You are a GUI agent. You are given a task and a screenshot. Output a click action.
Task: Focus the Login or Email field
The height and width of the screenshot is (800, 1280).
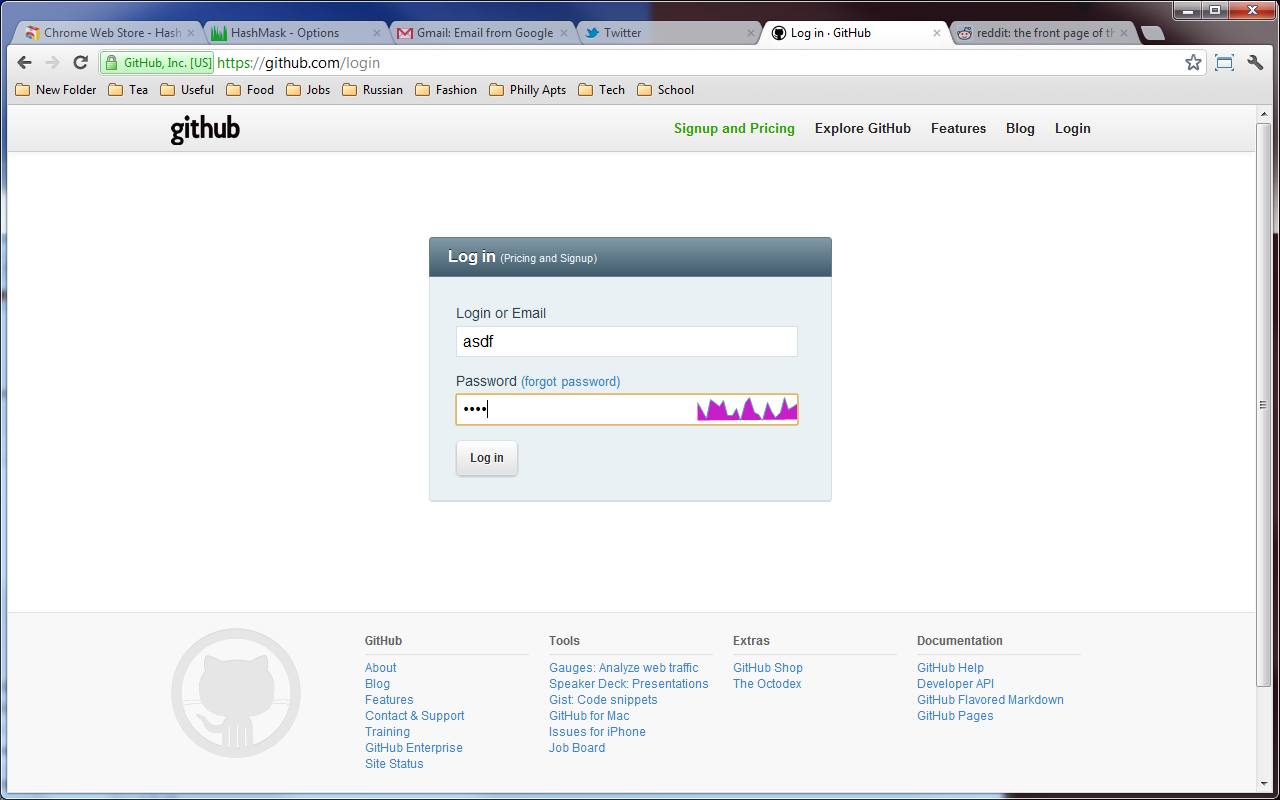point(627,341)
